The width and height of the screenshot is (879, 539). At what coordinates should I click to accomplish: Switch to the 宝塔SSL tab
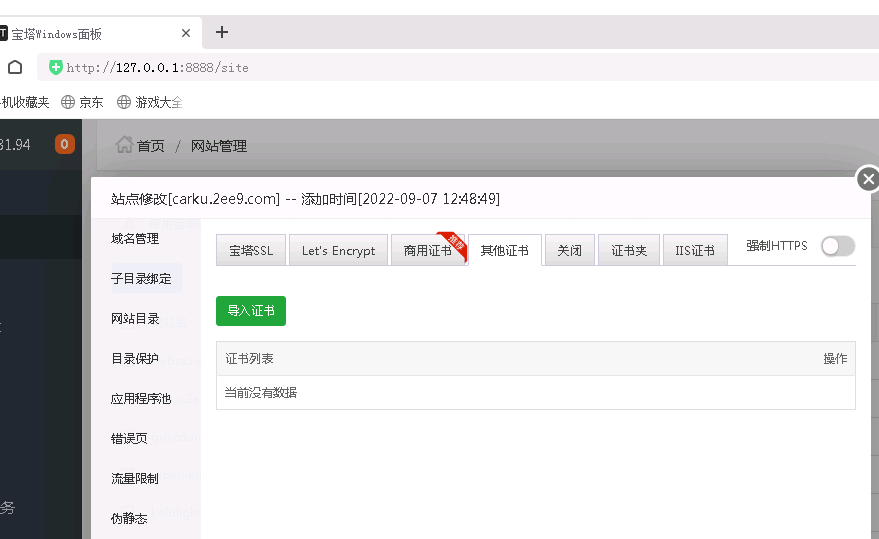coord(251,251)
